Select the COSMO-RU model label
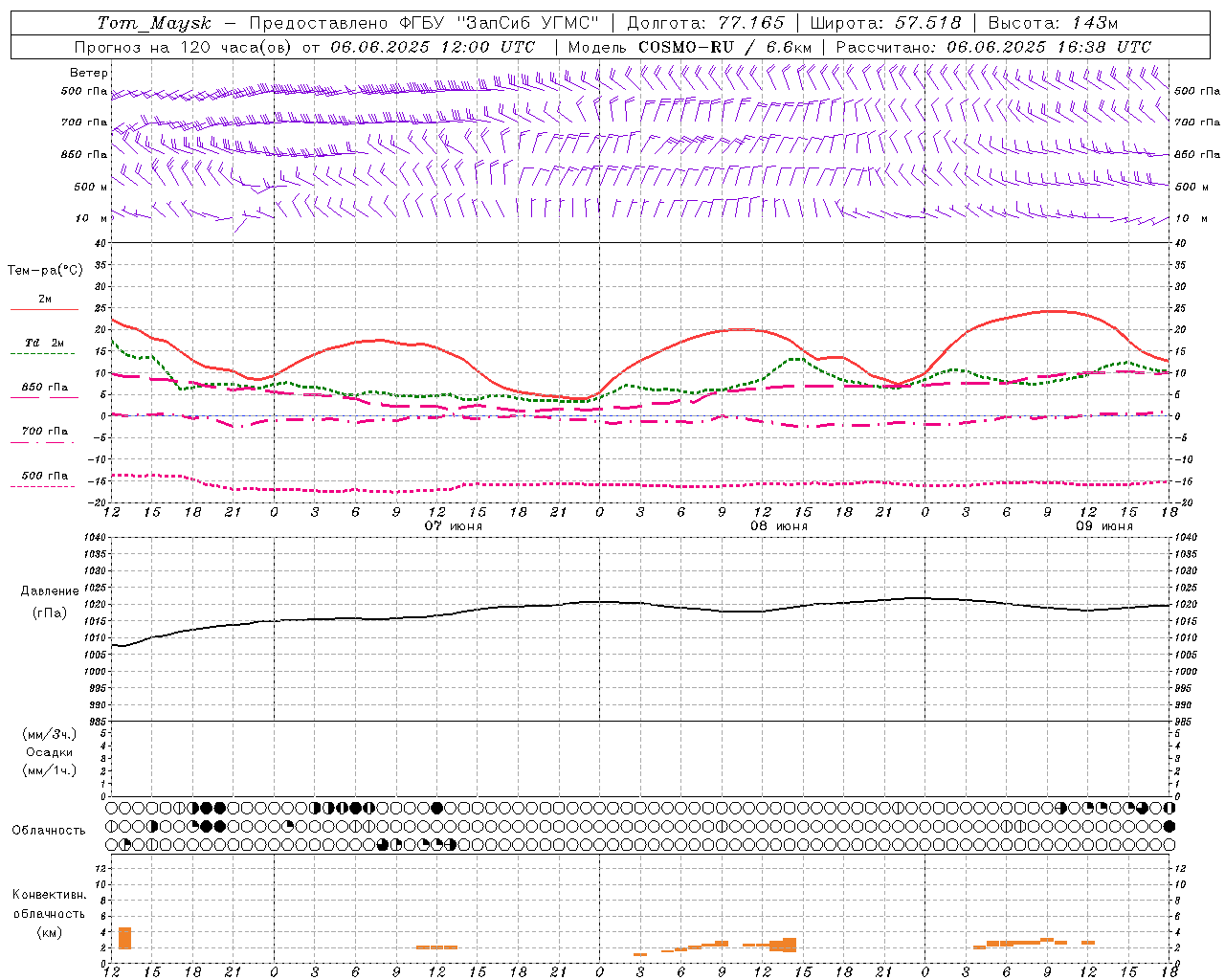 (688, 47)
